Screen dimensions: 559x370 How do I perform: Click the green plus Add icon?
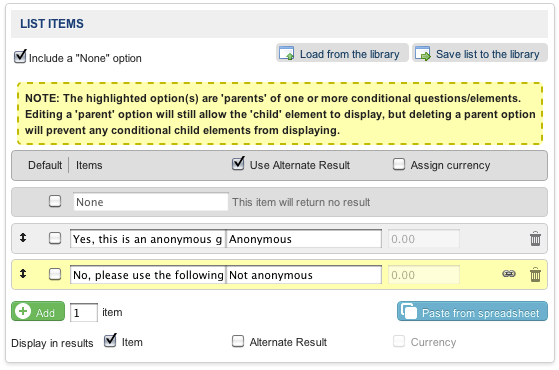(23, 311)
